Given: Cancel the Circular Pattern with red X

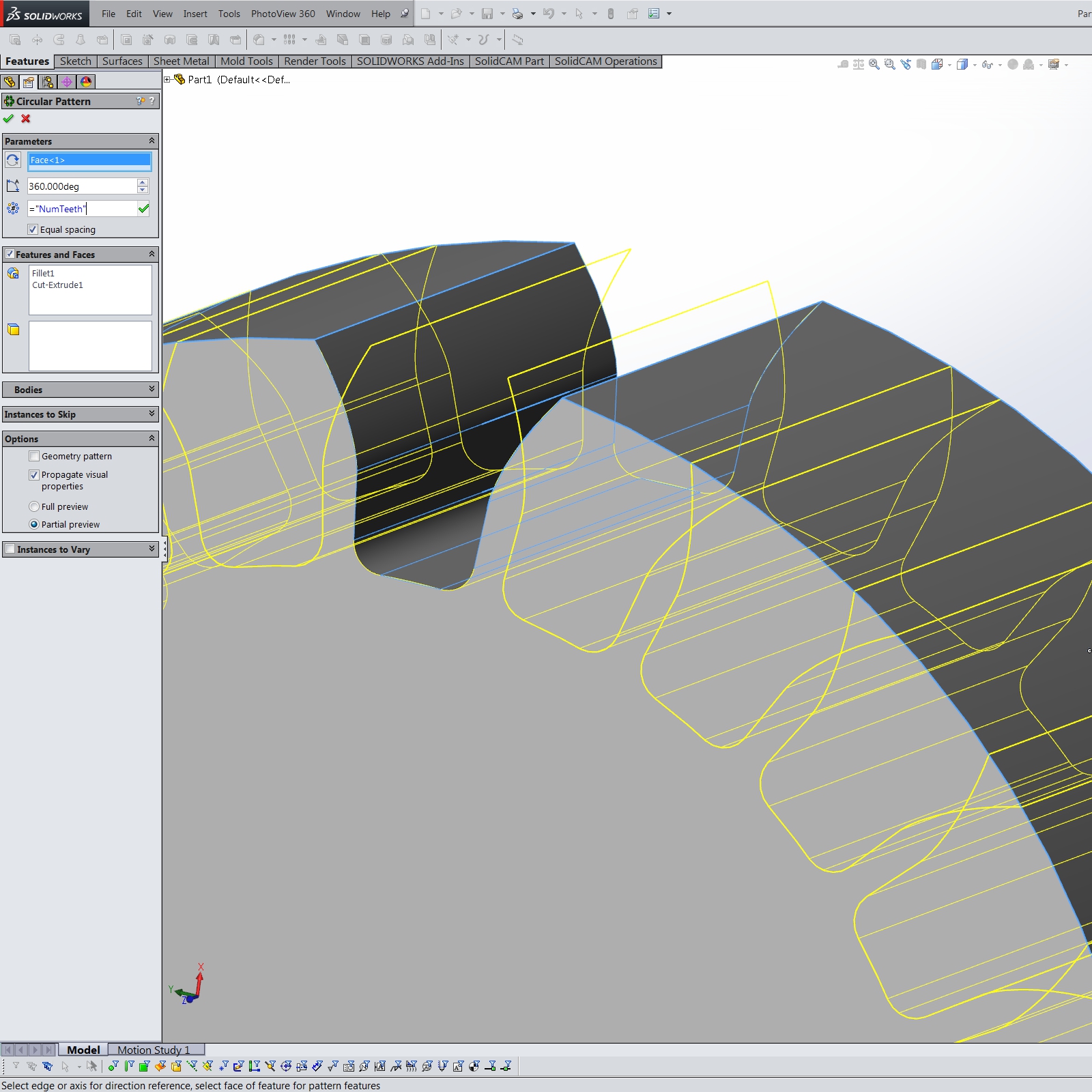Looking at the screenshot, I should coord(25,118).
